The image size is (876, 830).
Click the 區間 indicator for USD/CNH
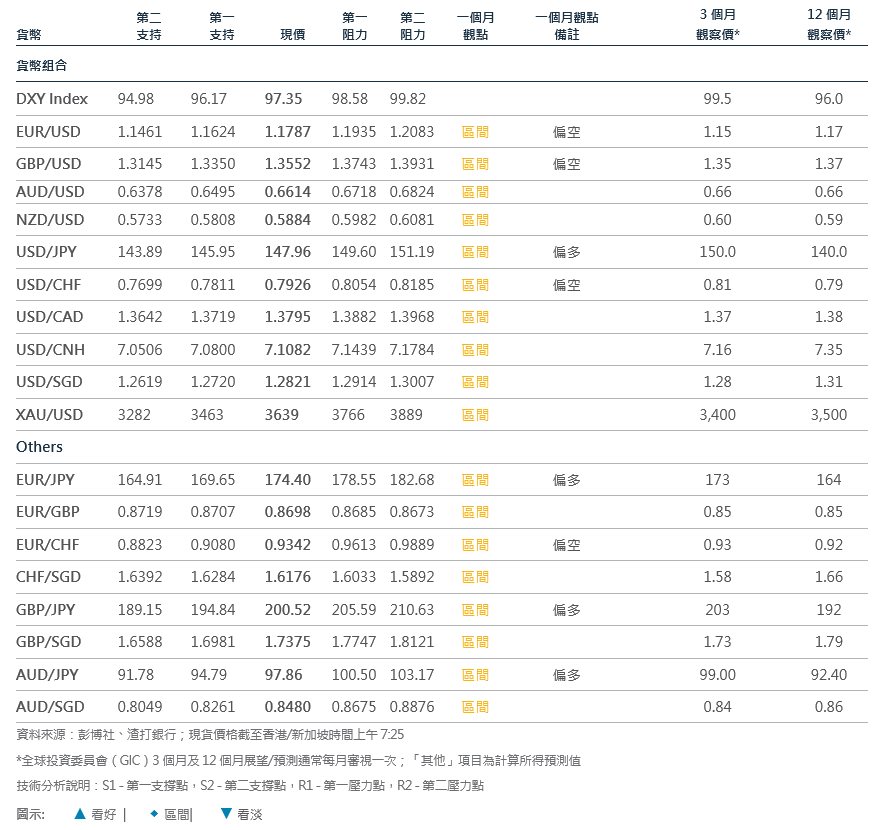click(475, 350)
